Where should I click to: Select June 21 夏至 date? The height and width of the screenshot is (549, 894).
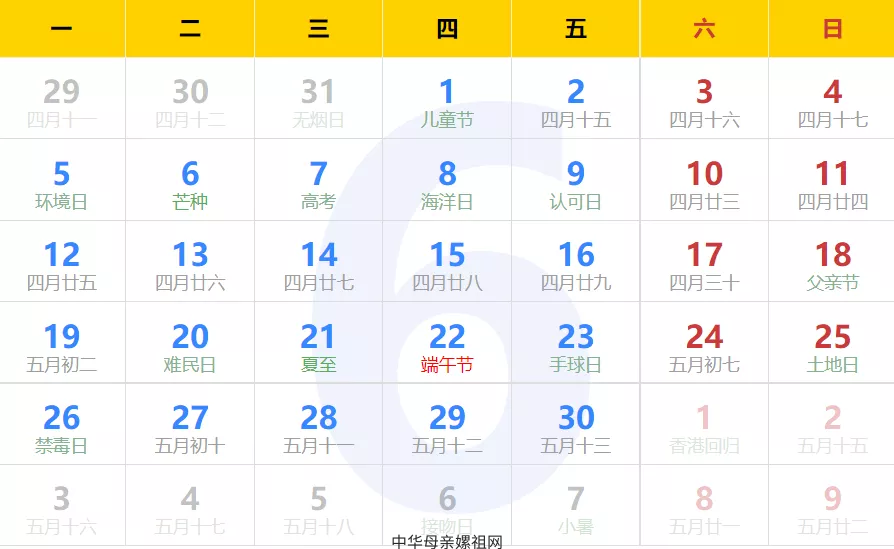click(318, 343)
